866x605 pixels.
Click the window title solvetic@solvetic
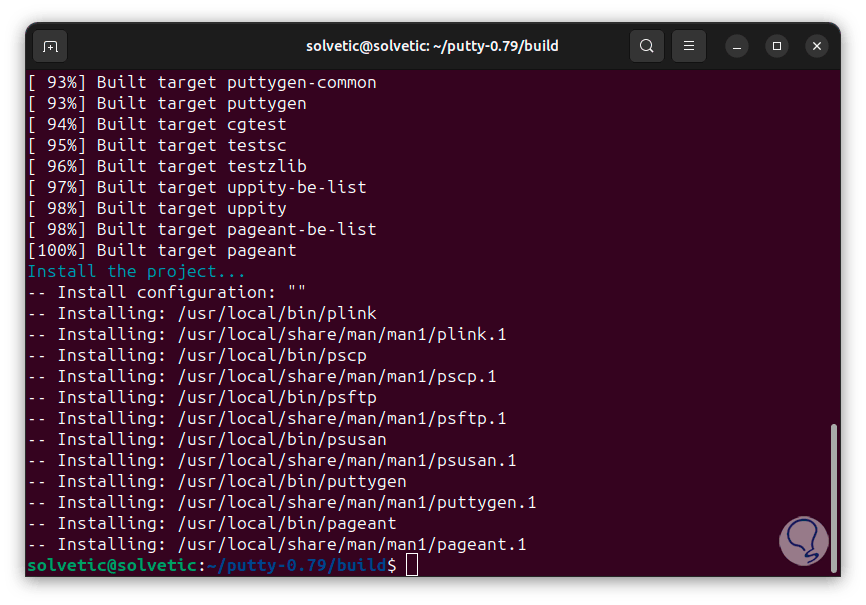[x=432, y=46]
